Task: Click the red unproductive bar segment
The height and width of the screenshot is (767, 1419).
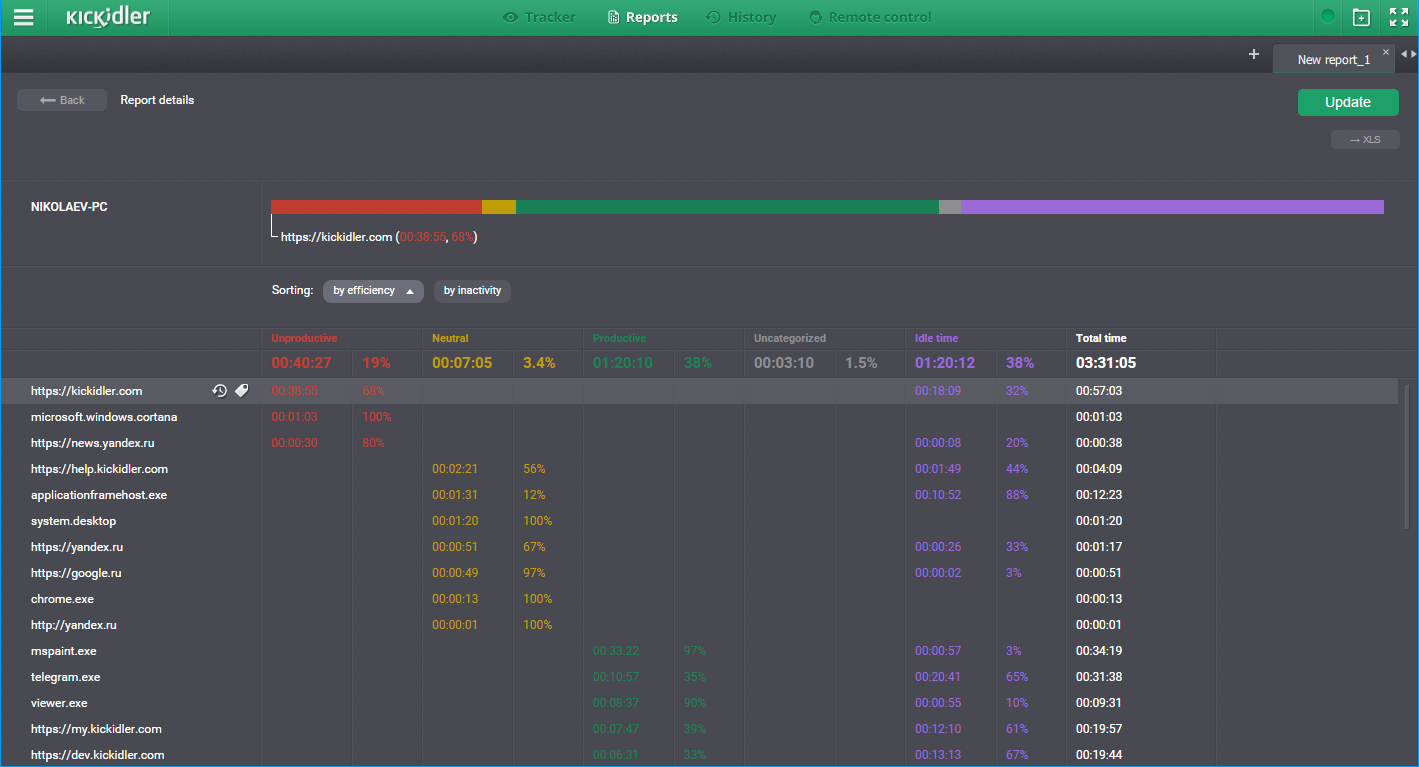Action: tap(376, 207)
